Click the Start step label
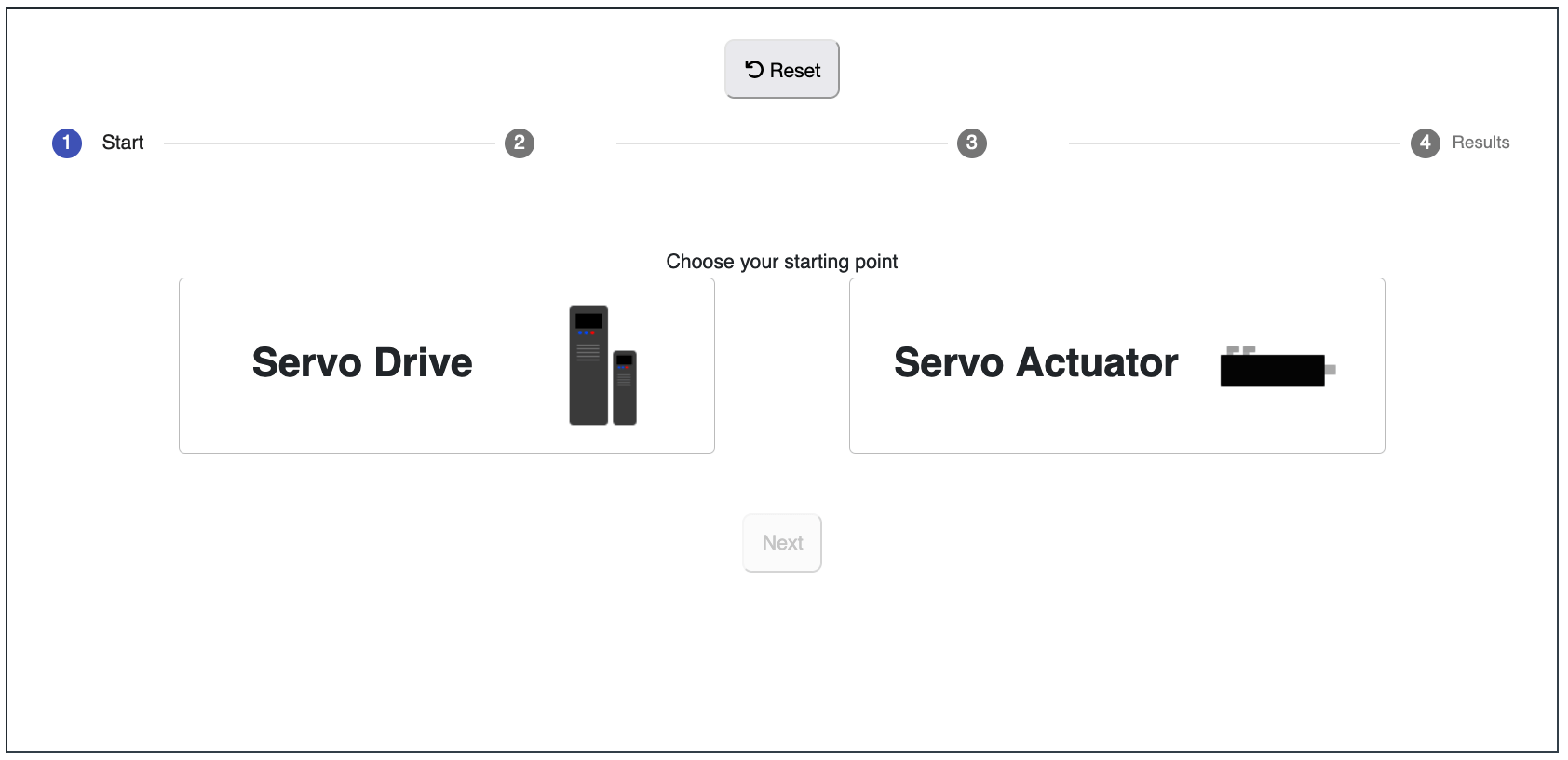1568x760 pixels. click(123, 142)
